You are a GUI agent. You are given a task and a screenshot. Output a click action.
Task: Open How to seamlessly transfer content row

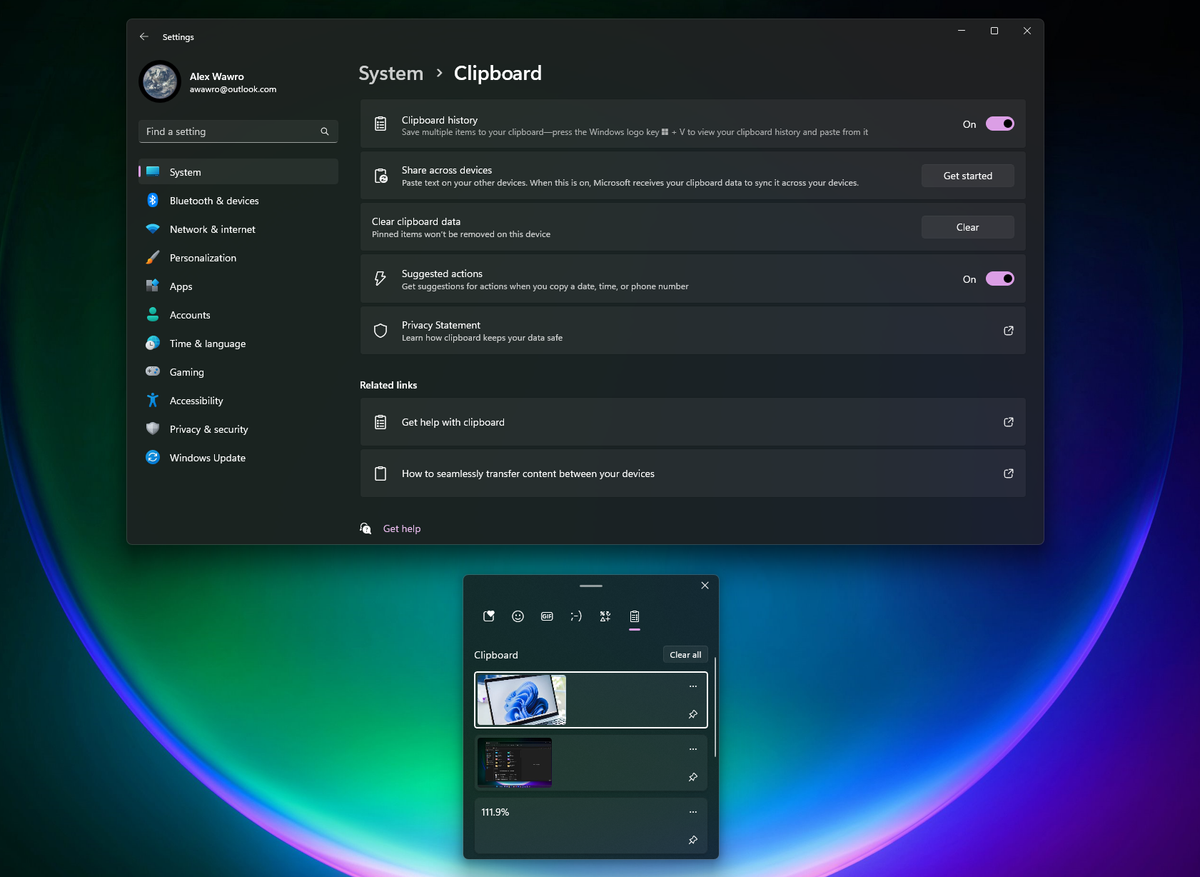pyautogui.click(x=692, y=474)
